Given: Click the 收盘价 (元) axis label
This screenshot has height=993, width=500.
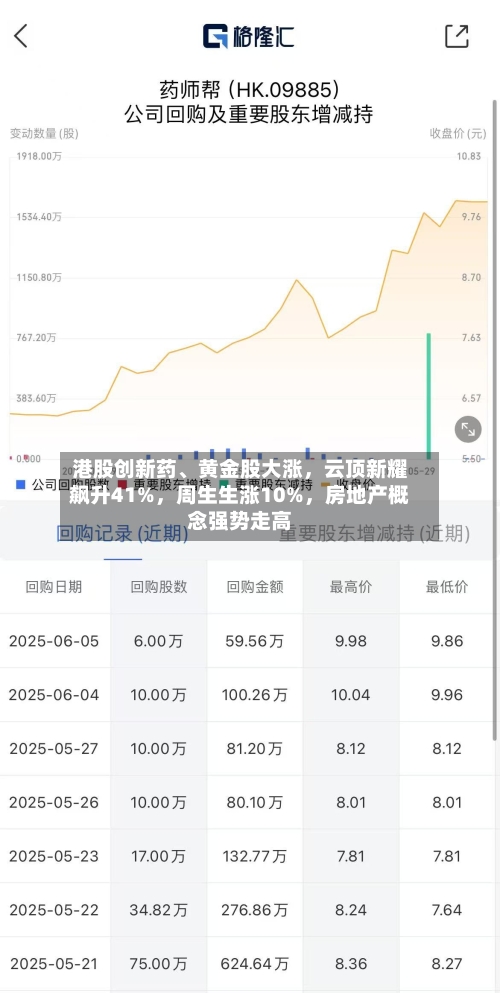Looking at the screenshot, I should click(459, 133).
